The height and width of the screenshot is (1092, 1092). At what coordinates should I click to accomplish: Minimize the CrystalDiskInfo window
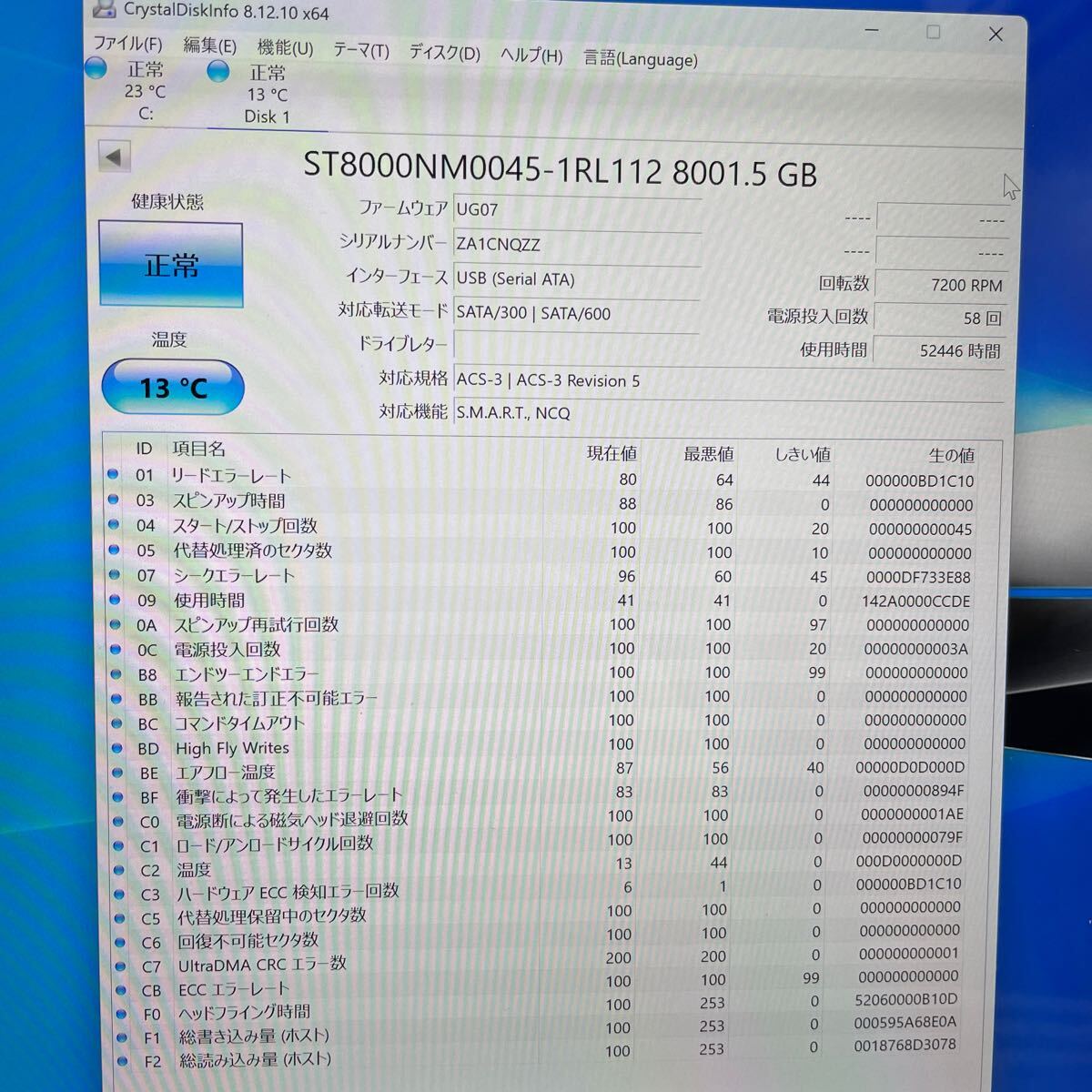(x=871, y=30)
